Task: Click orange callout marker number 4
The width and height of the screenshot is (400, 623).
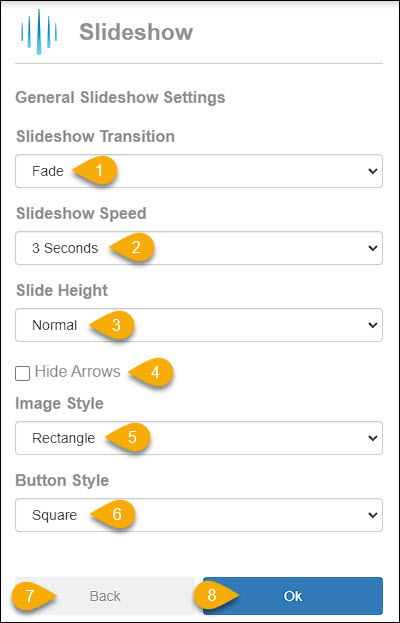Action: click(x=151, y=372)
